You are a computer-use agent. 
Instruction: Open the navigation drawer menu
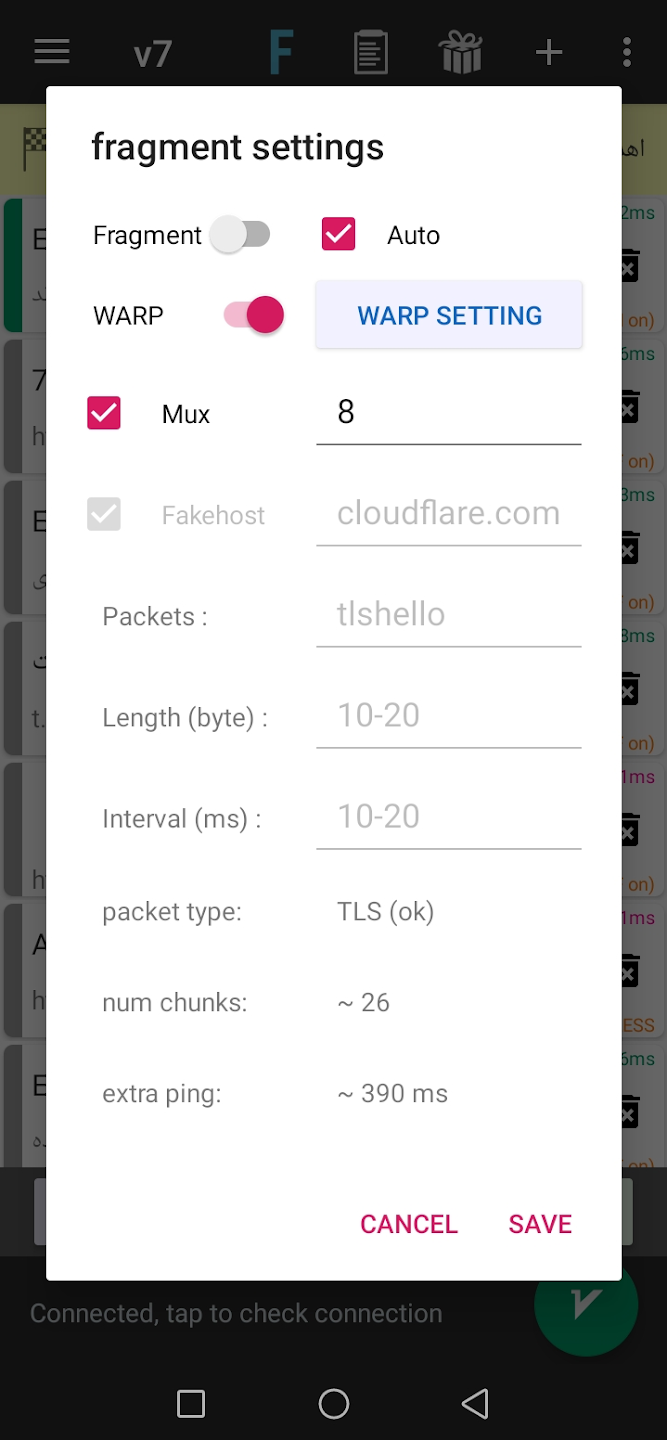(51, 52)
